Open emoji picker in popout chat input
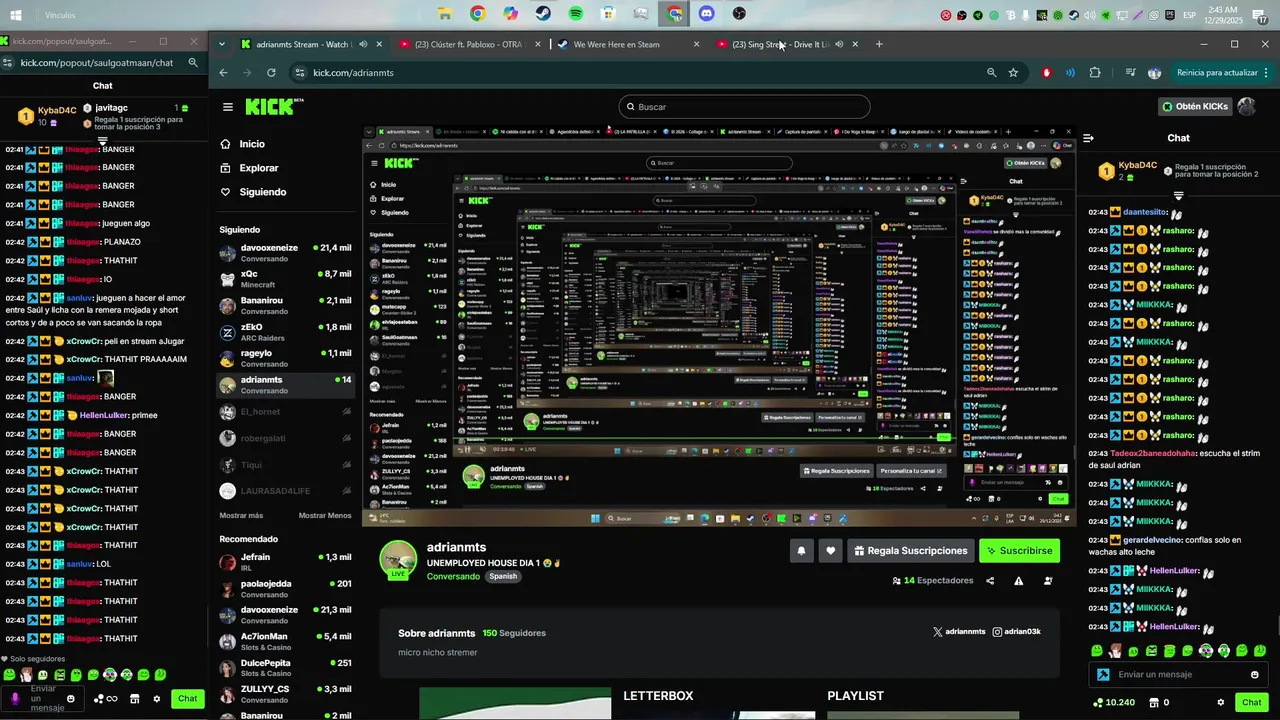 (70, 699)
